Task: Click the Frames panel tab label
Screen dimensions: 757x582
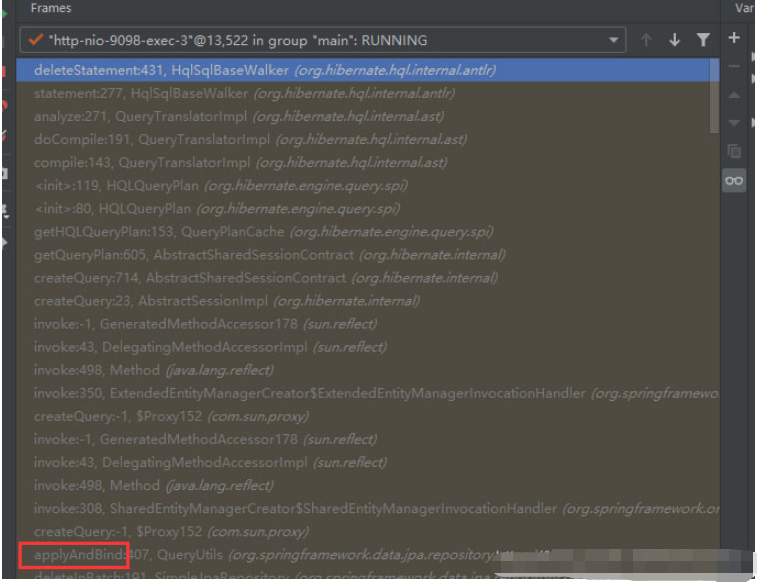Action: [51, 8]
